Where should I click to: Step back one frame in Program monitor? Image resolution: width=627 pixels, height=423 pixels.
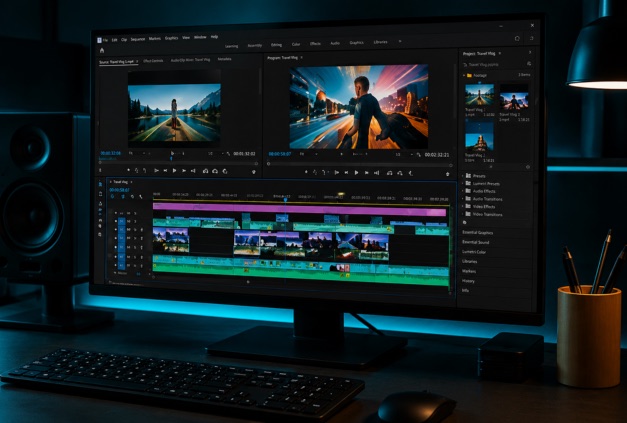[x=347, y=173]
